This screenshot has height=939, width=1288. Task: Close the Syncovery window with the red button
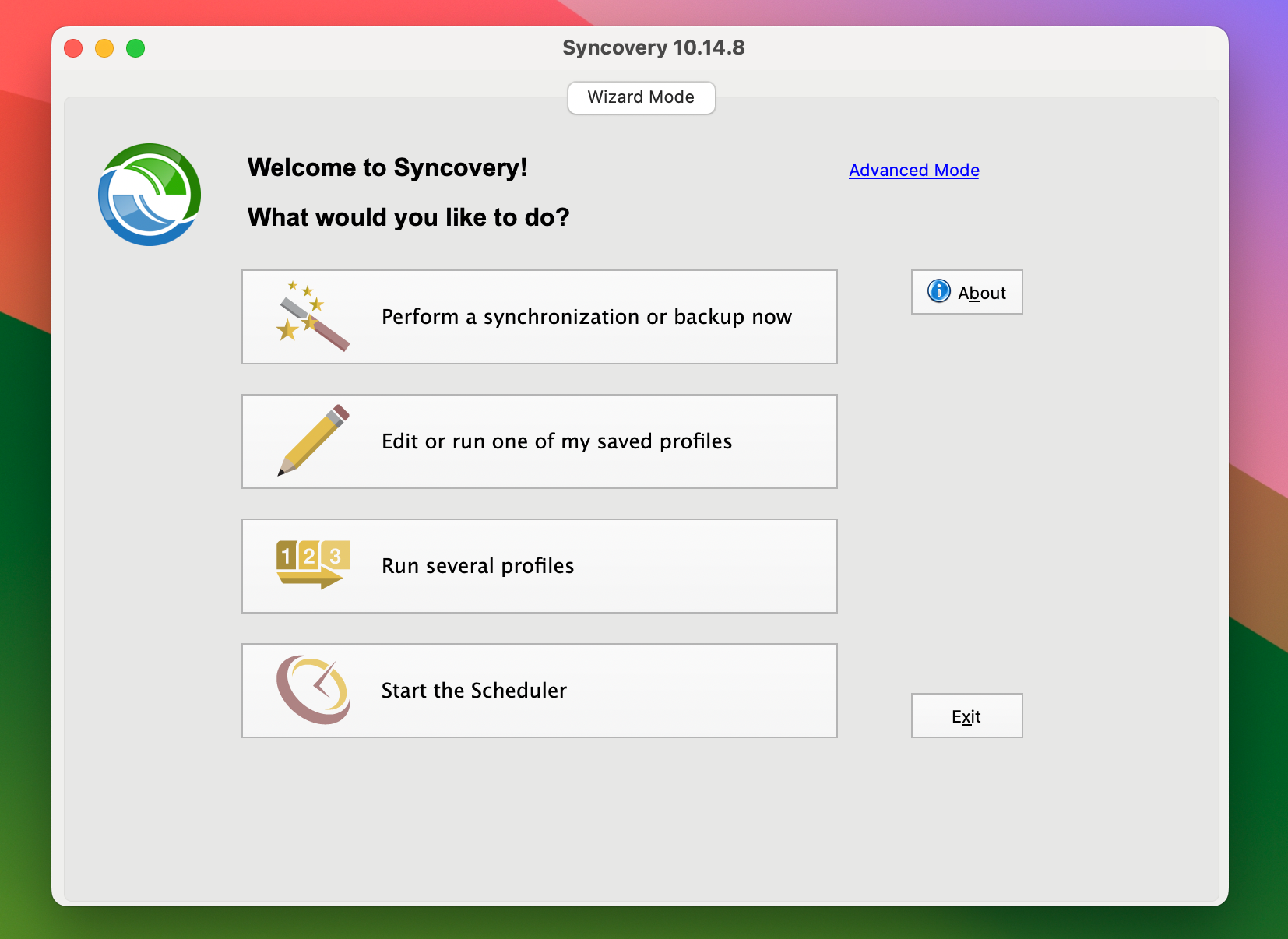pyautogui.click(x=73, y=48)
